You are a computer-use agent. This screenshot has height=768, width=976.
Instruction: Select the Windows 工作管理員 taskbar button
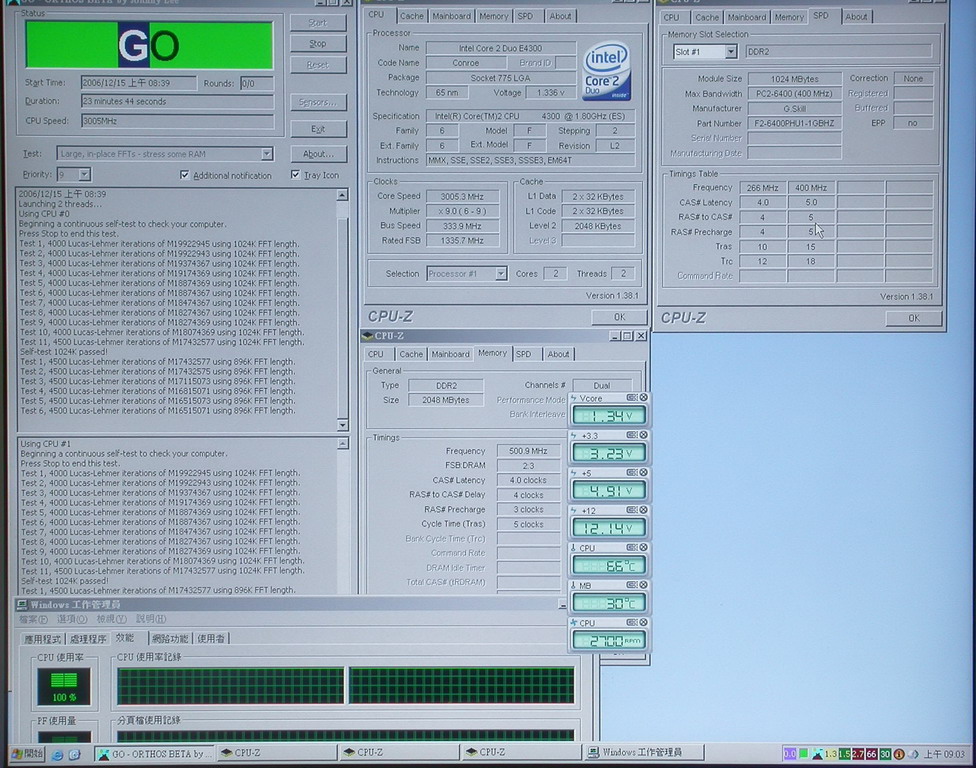click(x=644, y=752)
